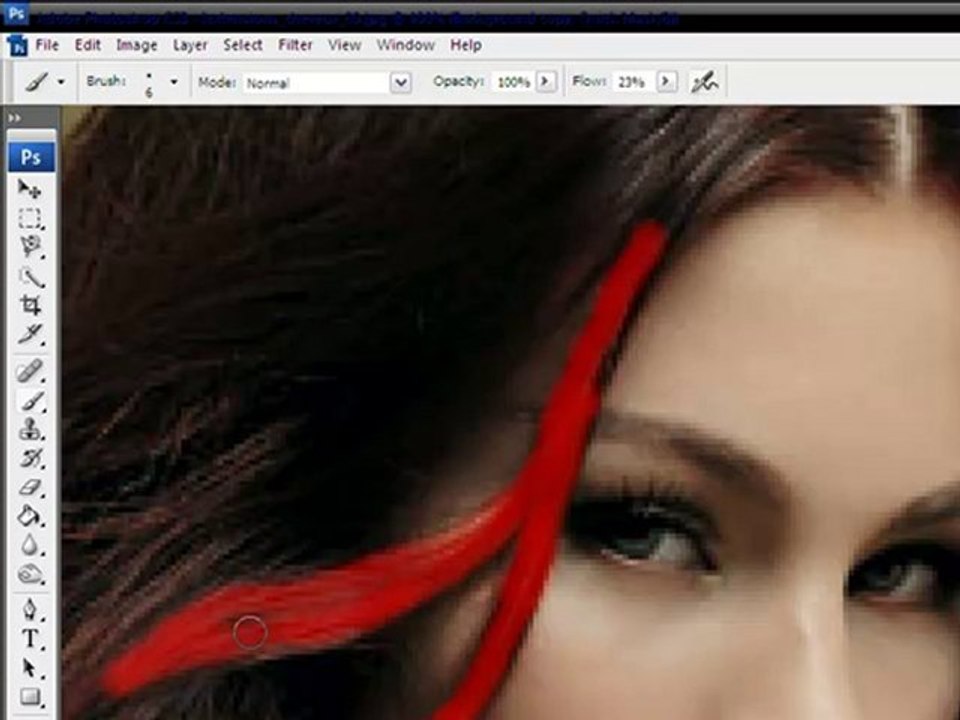Select the Clone Stamp tool

tap(29, 429)
